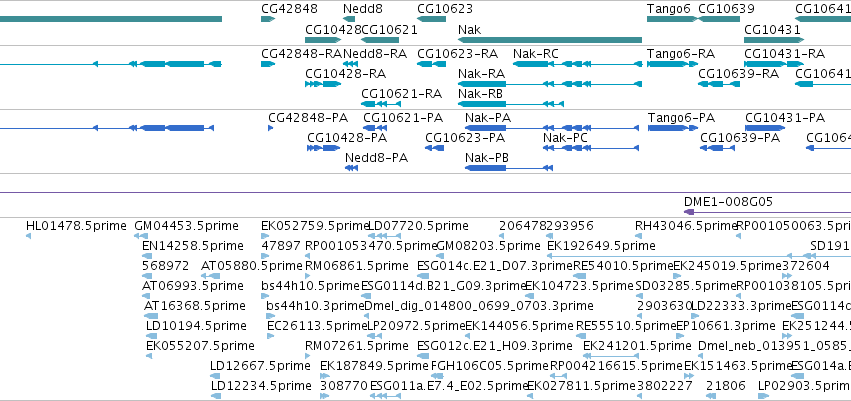This screenshot has width=851, height=401.
Task: Select the AT16368.5prime EST label
Action: point(195,306)
